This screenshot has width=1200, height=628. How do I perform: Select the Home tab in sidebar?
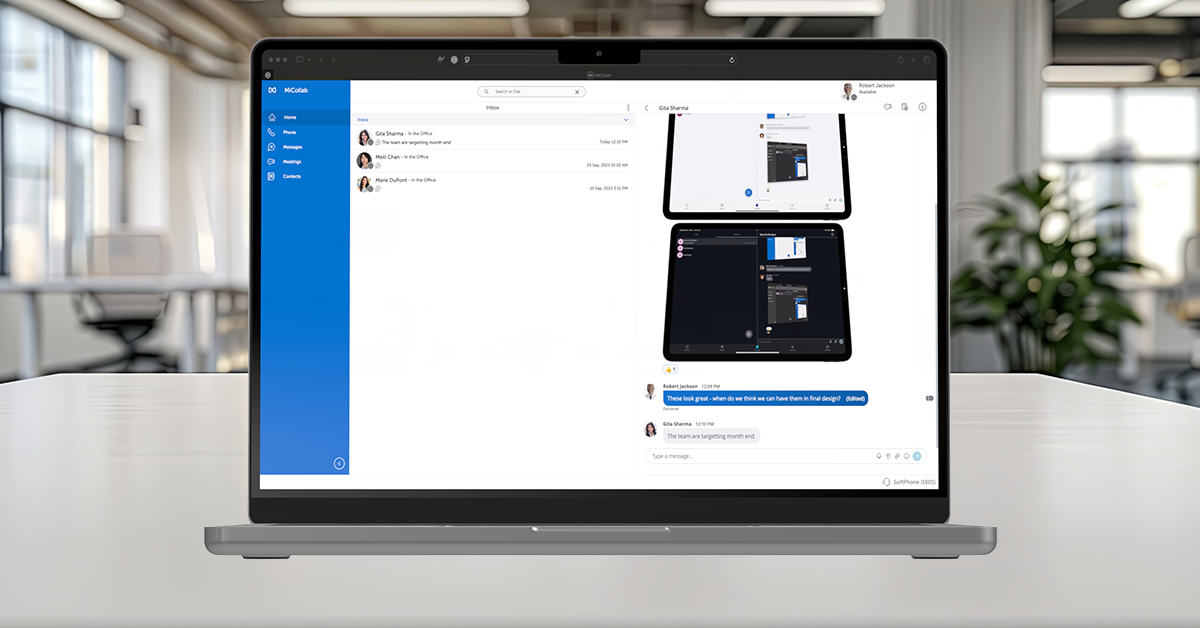coord(289,117)
